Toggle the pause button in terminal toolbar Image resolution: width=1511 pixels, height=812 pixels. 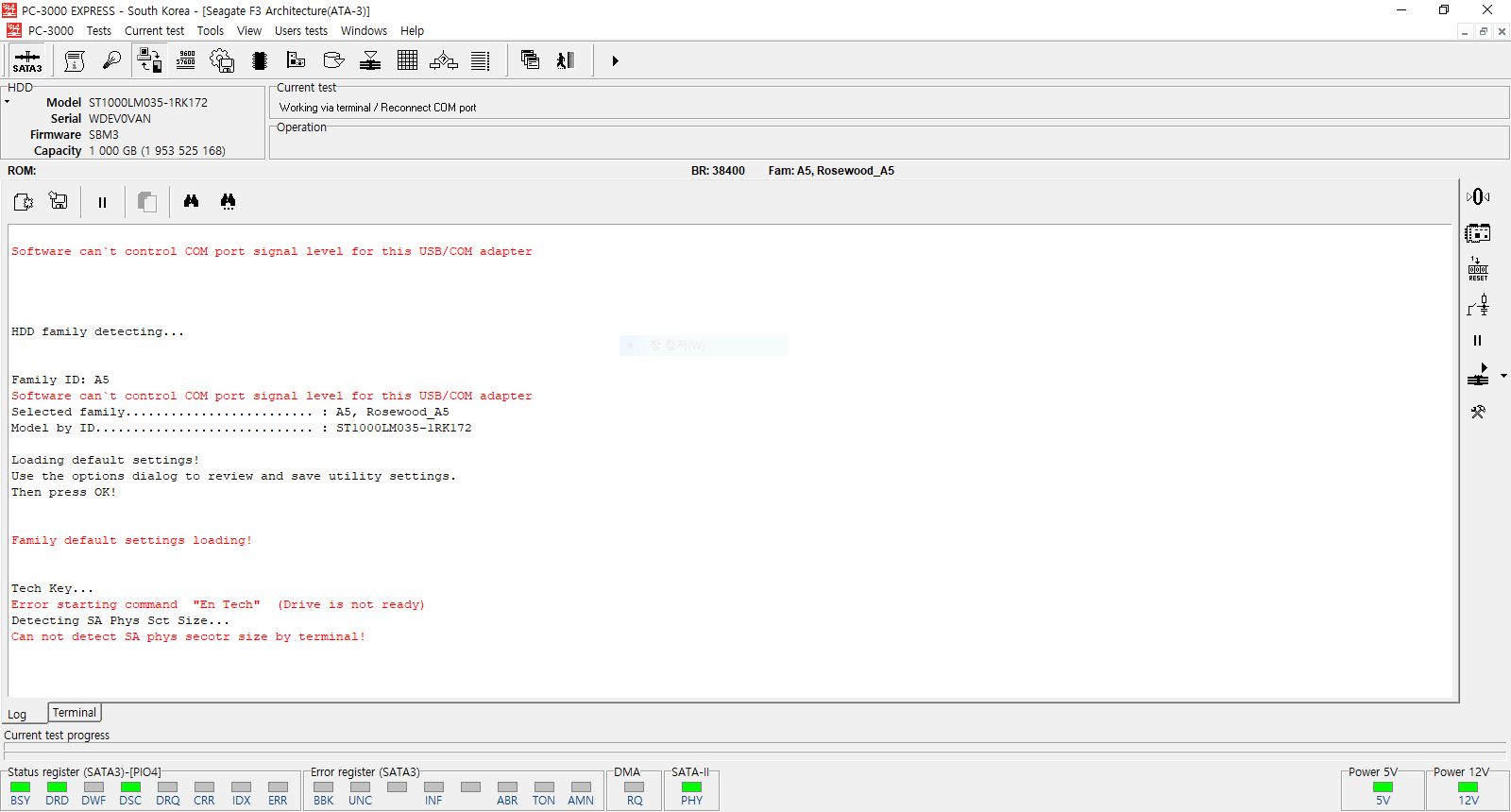coord(102,201)
